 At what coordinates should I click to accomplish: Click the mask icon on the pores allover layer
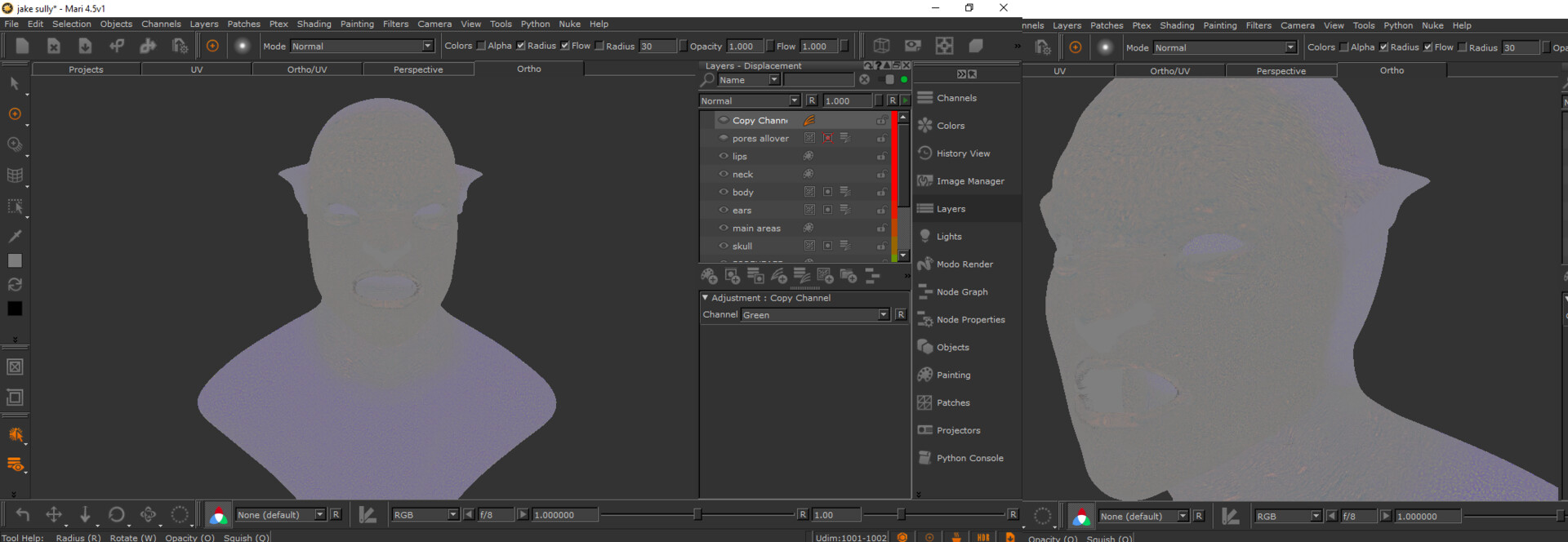827,138
